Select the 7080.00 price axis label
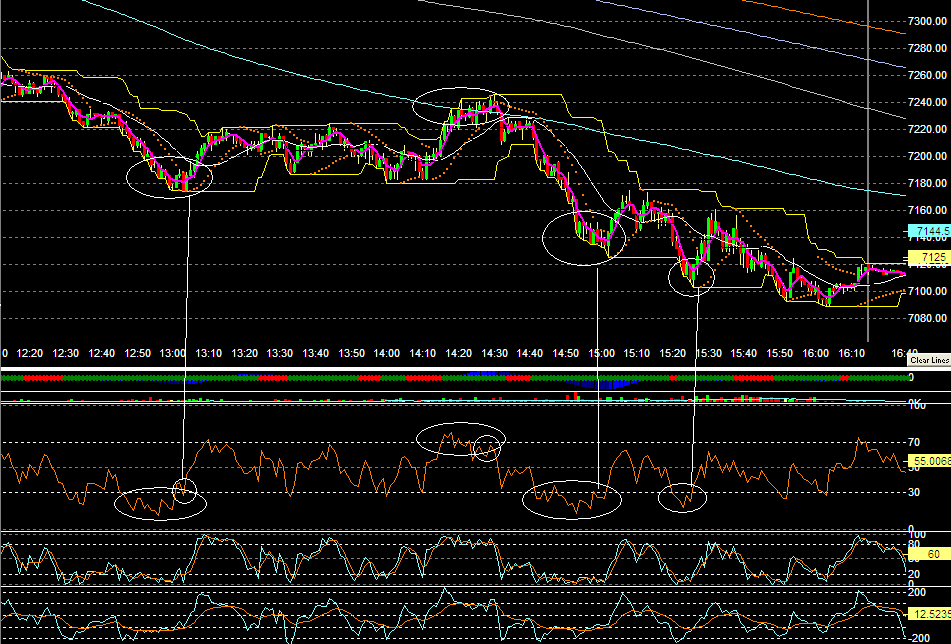Viewport: 951px width, 644px height. pos(927,318)
